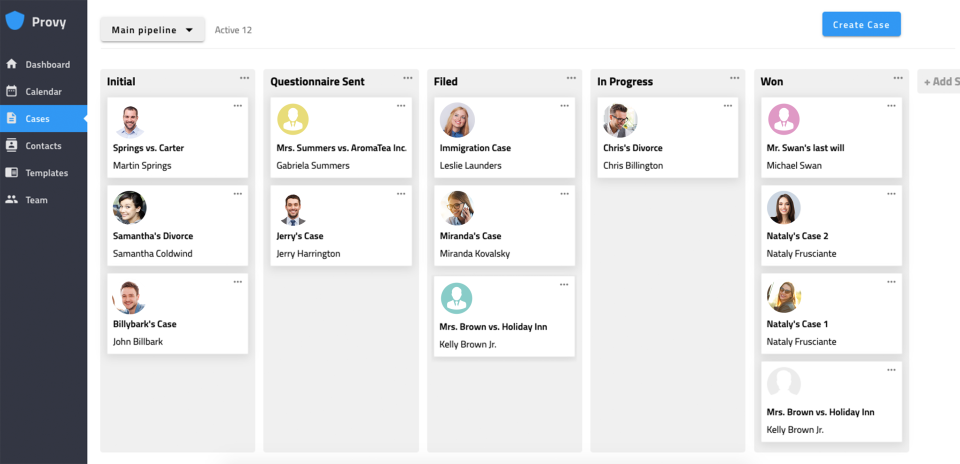Open the Dashboard home icon
Screen dimensions: 960x464
pos(12,64)
